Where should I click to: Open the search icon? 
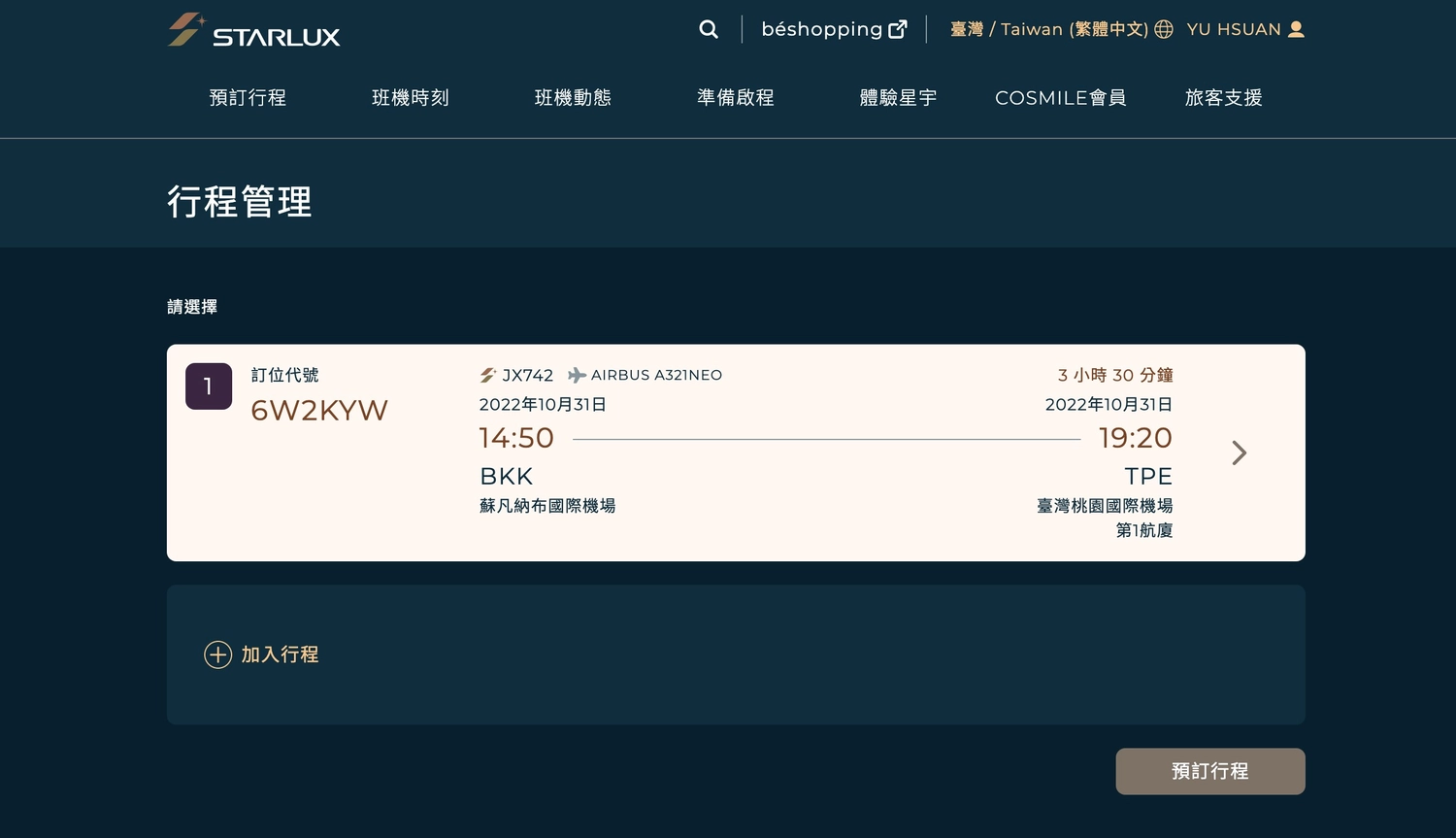tap(708, 29)
